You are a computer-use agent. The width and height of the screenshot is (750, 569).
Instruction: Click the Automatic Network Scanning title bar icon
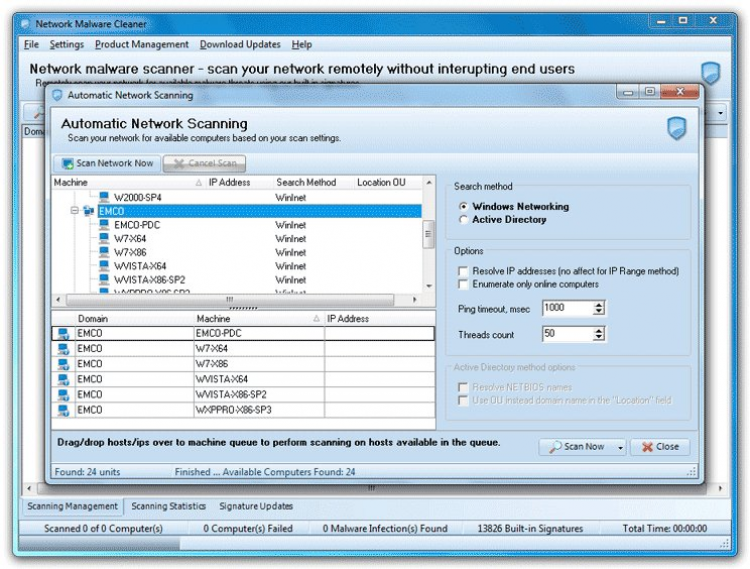[57, 95]
